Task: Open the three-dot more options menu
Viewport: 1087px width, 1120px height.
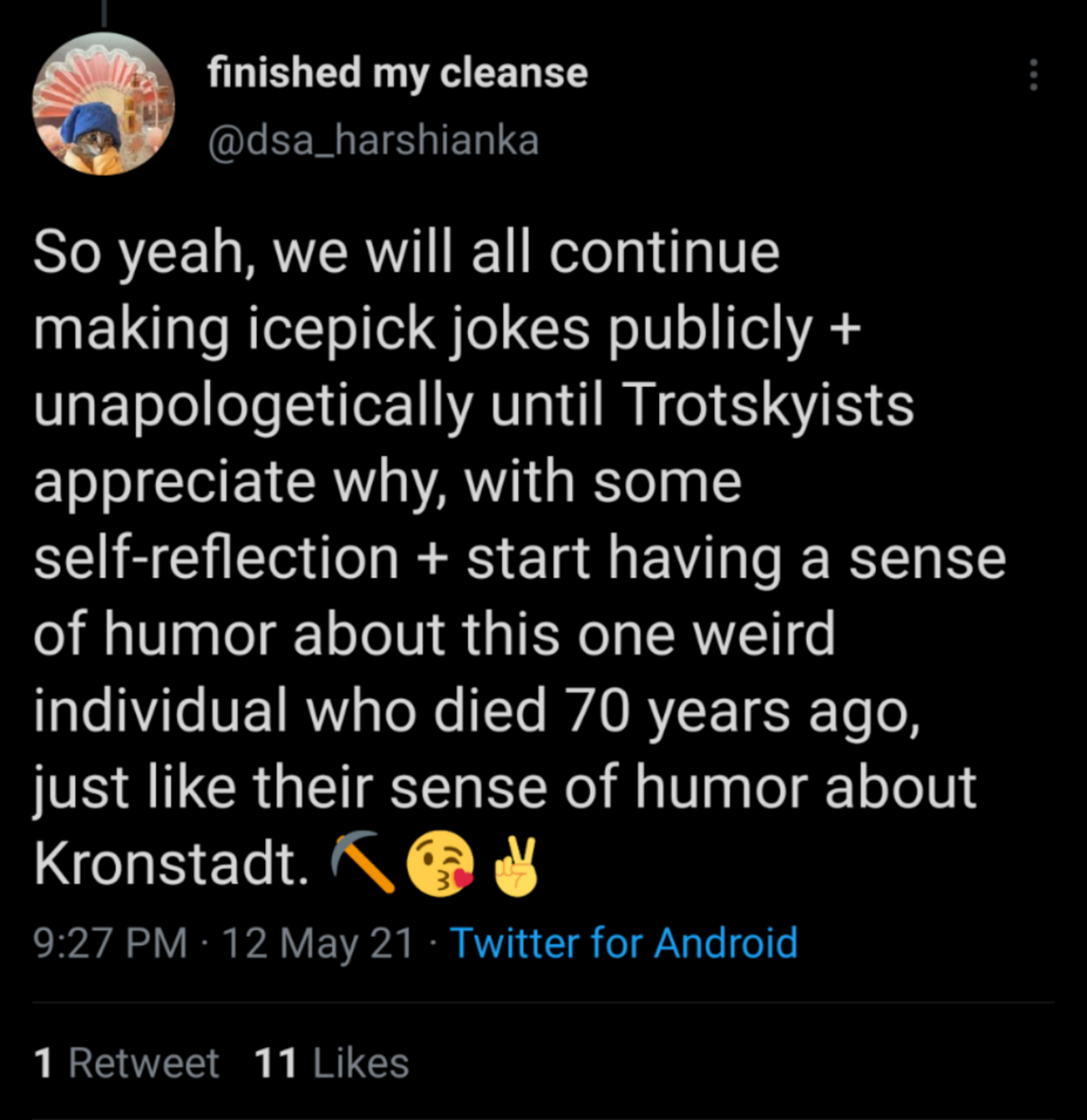Action: coord(1034,75)
